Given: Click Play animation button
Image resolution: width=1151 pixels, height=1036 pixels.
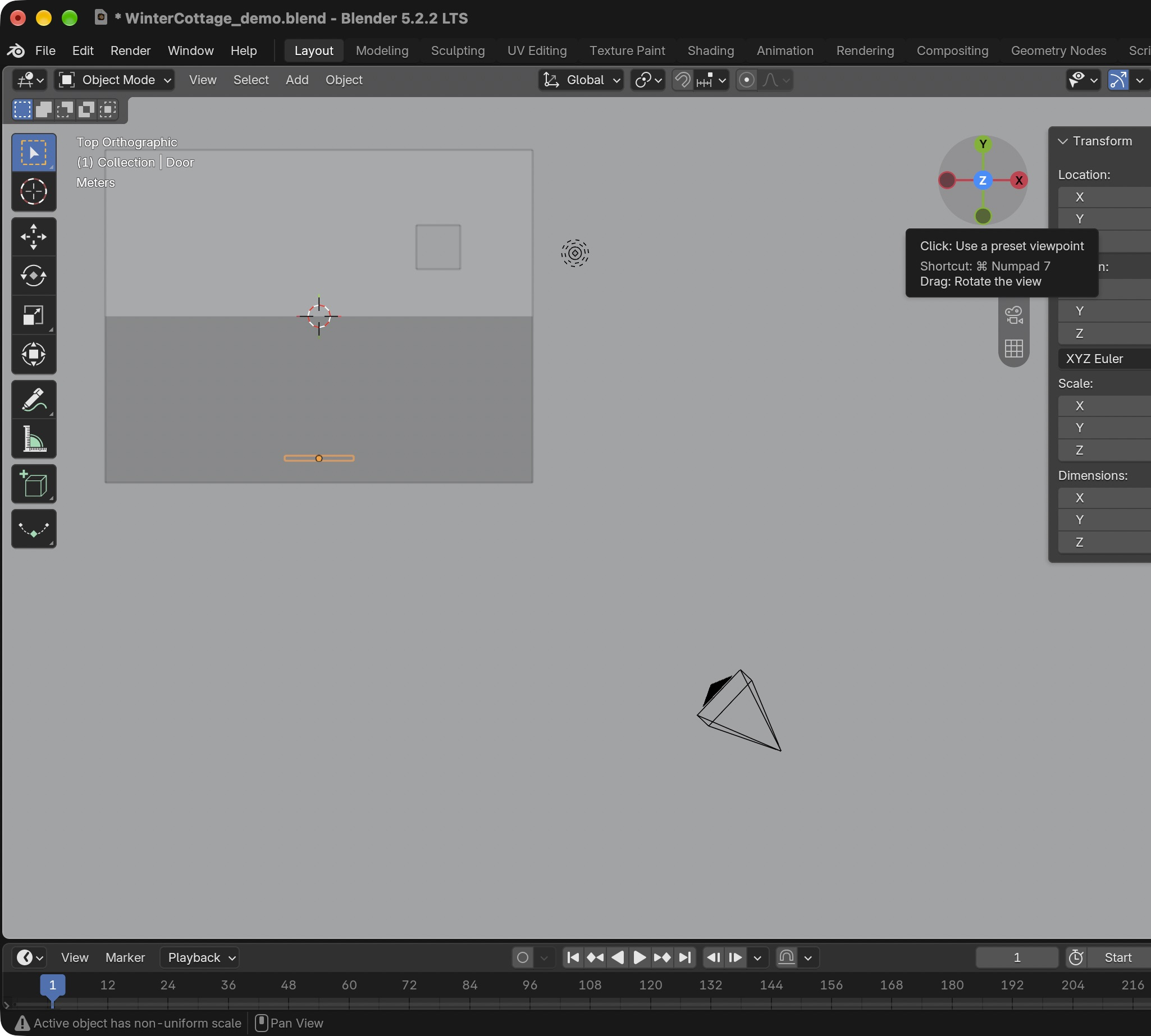Looking at the screenshot, I should click(640, 958).
